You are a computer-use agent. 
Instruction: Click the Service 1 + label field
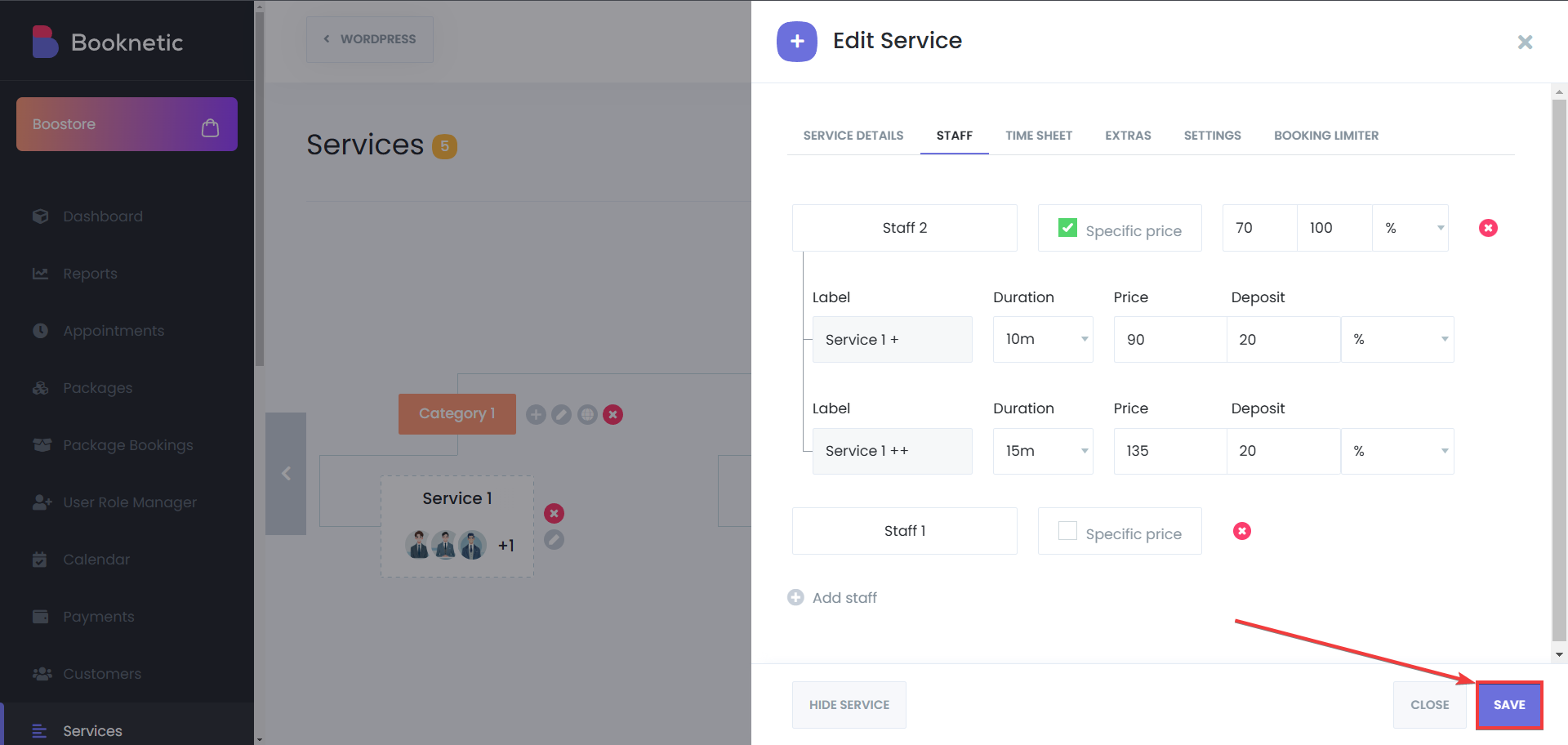[892, 340]
